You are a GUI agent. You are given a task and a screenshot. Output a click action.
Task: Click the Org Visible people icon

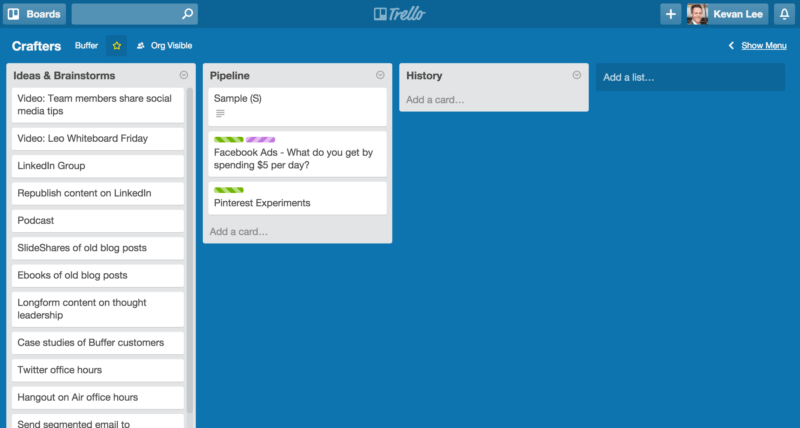coord(141,45)
